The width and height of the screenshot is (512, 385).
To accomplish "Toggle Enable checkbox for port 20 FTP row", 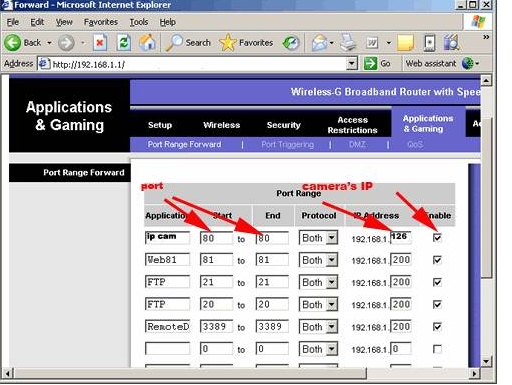I will click(x=437, y=304).
